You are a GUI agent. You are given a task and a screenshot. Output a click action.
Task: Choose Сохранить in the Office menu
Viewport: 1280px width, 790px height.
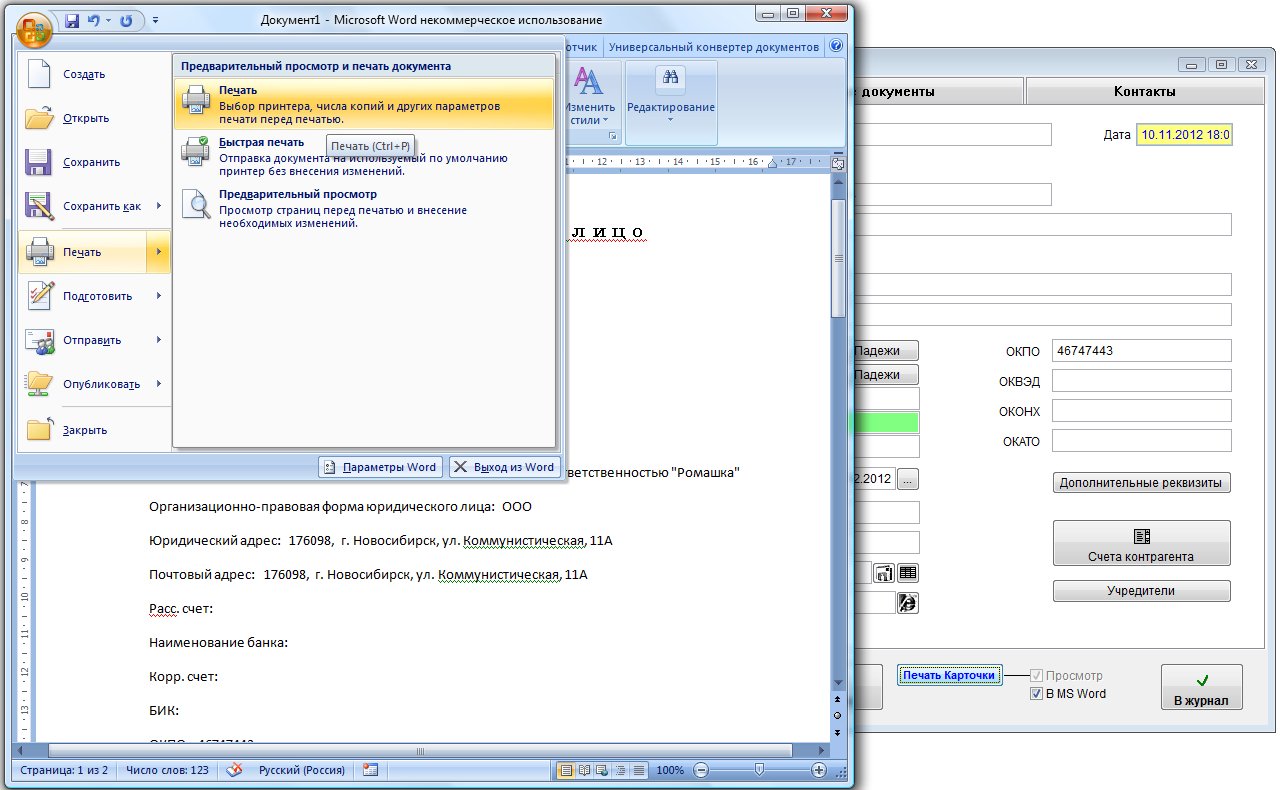(93, 162)
